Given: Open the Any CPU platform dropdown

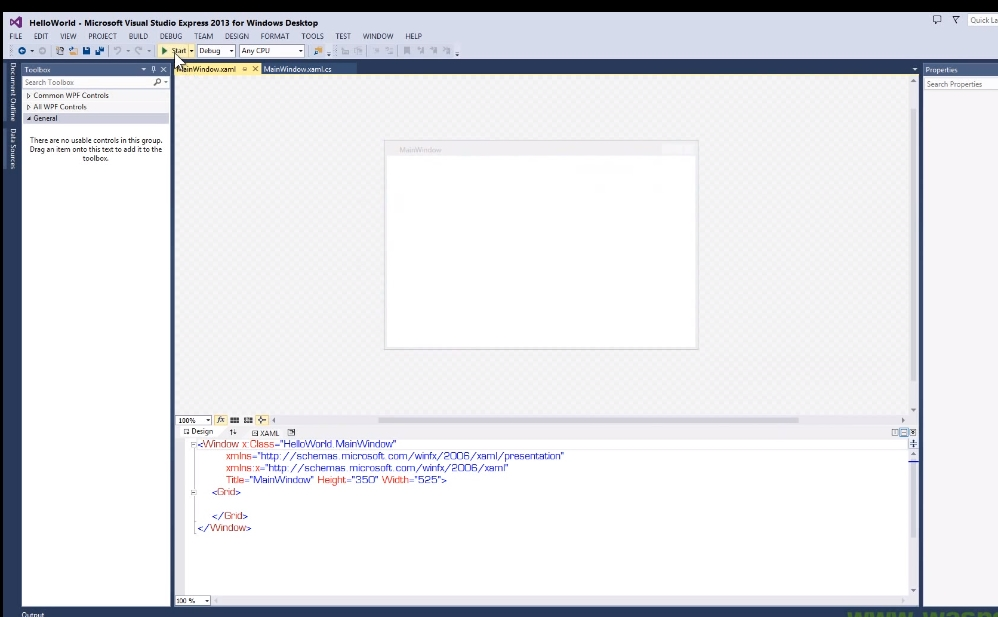Looking at the screenshot, I should point(299,50).
